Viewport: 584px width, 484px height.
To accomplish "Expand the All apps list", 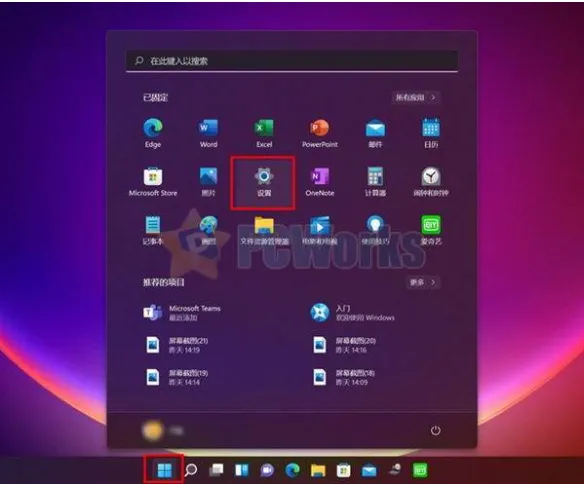I will 416,98.
